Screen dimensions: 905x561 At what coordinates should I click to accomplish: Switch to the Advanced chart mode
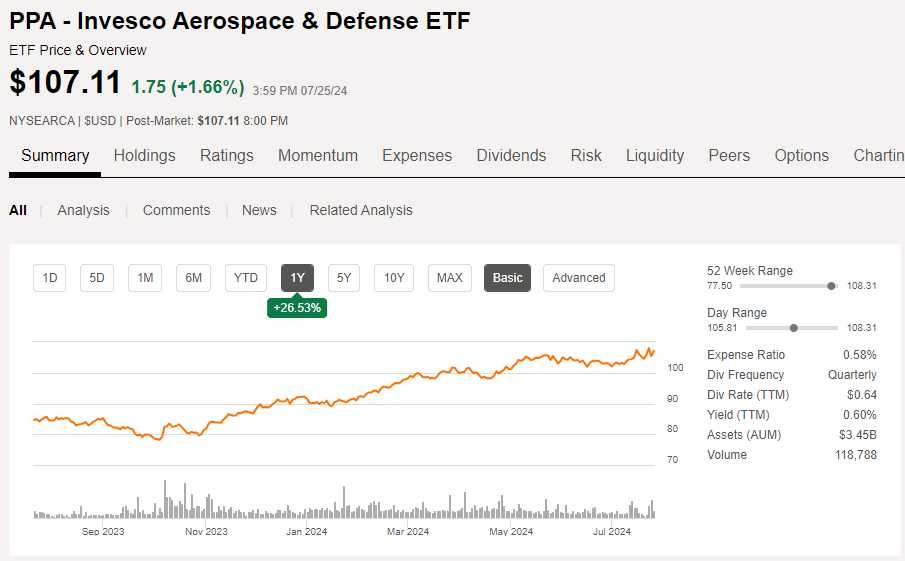click(579, 278)
